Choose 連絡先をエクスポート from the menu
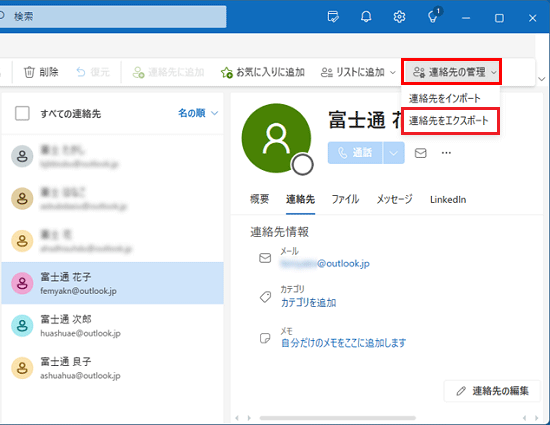This screenshot has height=425, width=550. click(449, 121)
